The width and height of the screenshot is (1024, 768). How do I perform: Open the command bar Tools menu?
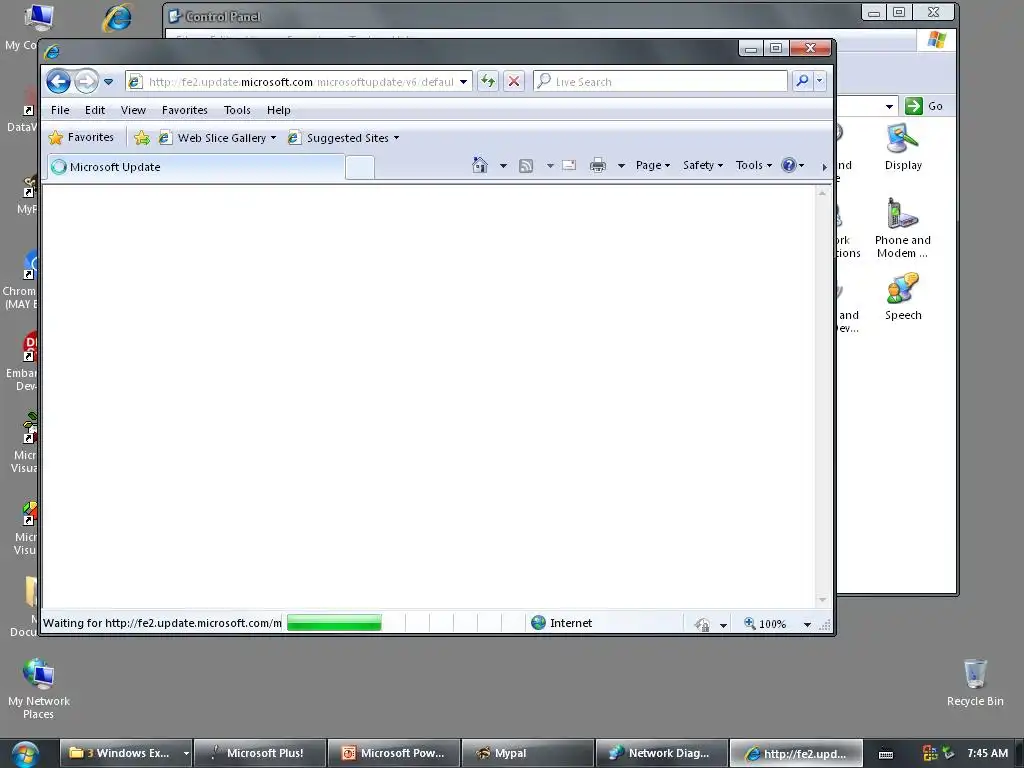tap(754, 165)
